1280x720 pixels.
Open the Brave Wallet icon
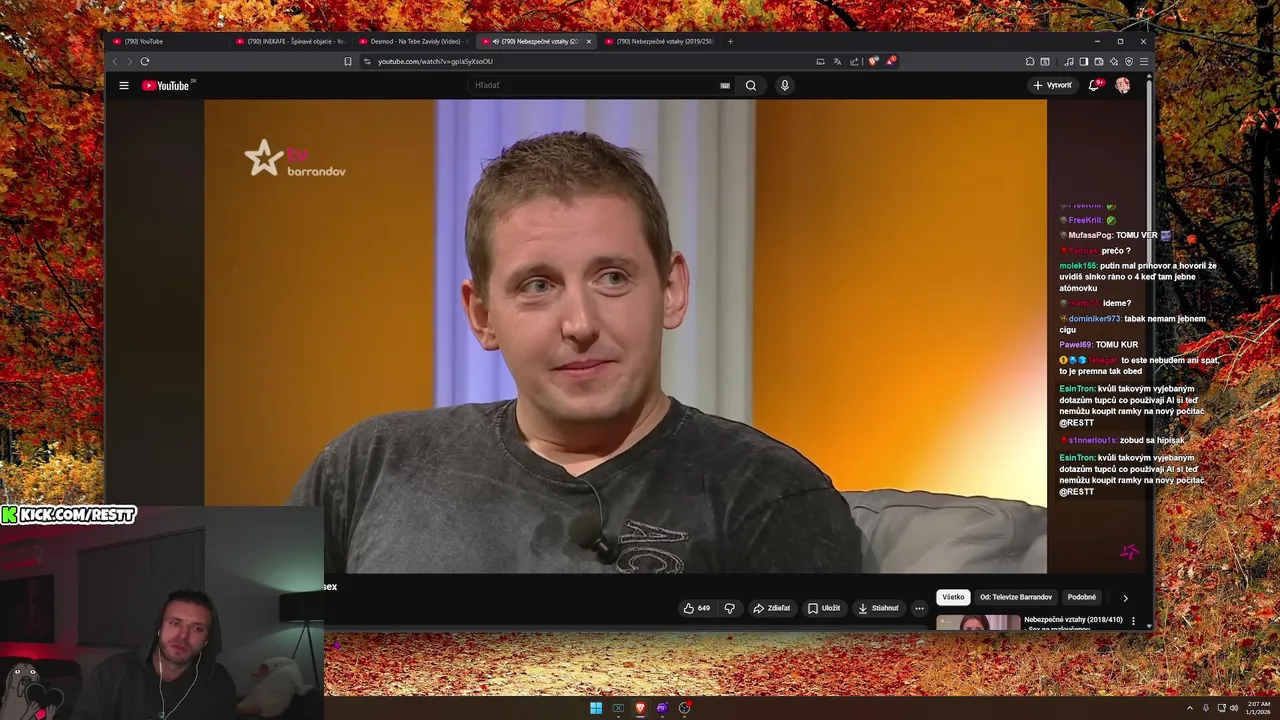(x=1099, y=61)
